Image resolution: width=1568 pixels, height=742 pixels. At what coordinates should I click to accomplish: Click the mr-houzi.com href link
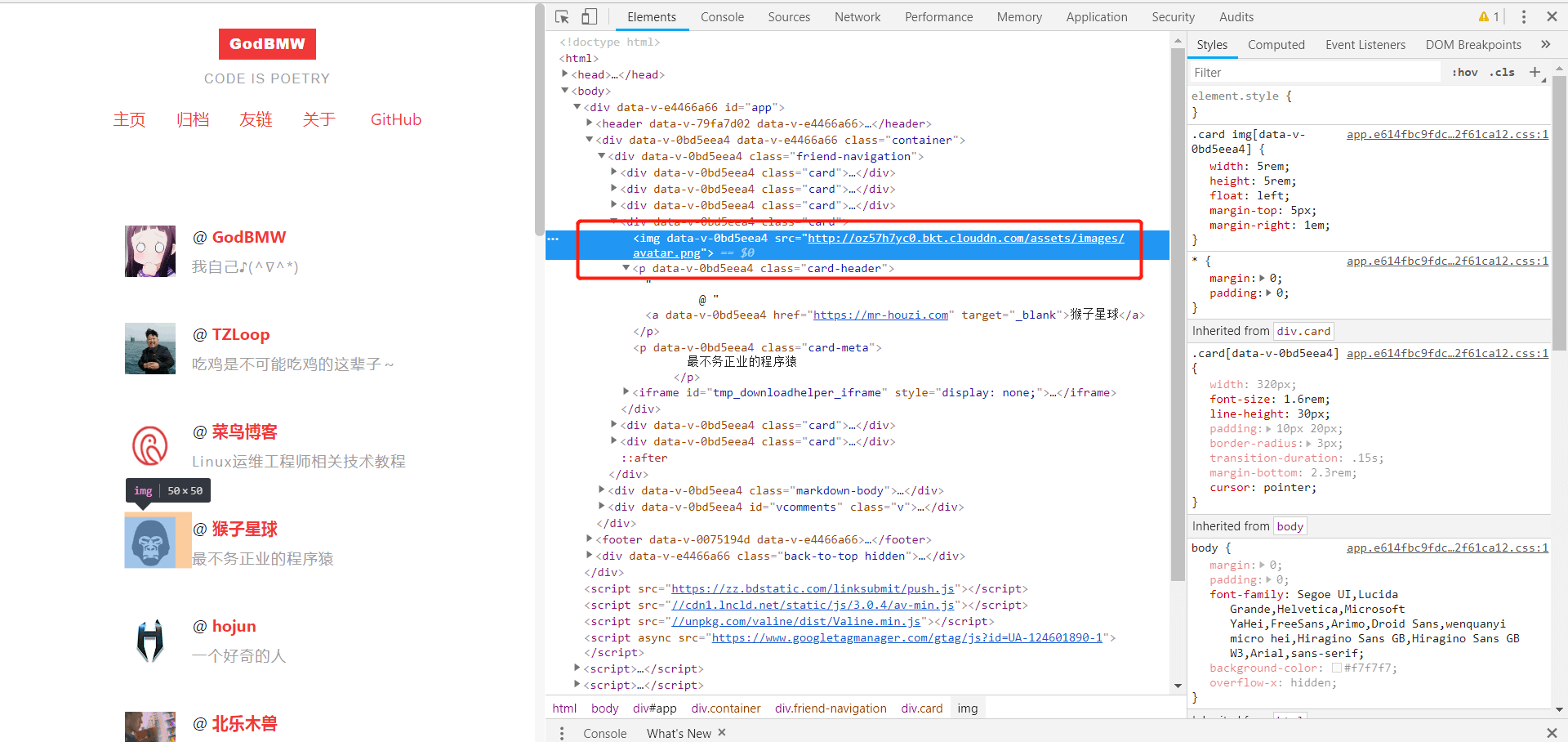pyautogui.click(x=880, y=315)
